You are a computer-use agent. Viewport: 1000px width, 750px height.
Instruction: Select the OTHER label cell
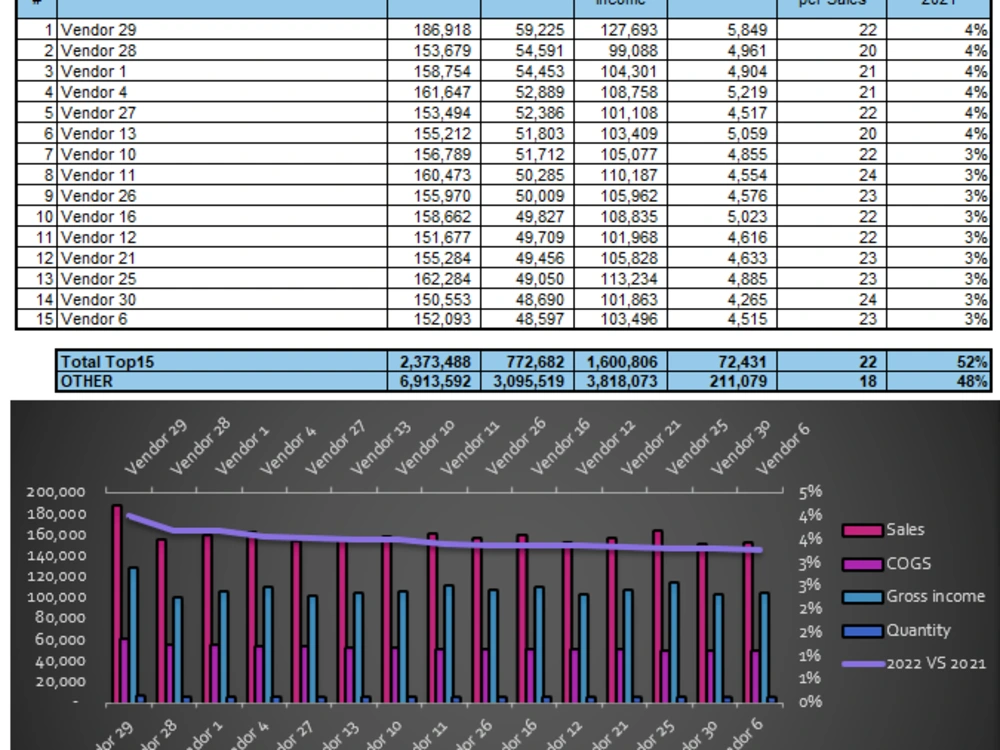click(222, 381)
